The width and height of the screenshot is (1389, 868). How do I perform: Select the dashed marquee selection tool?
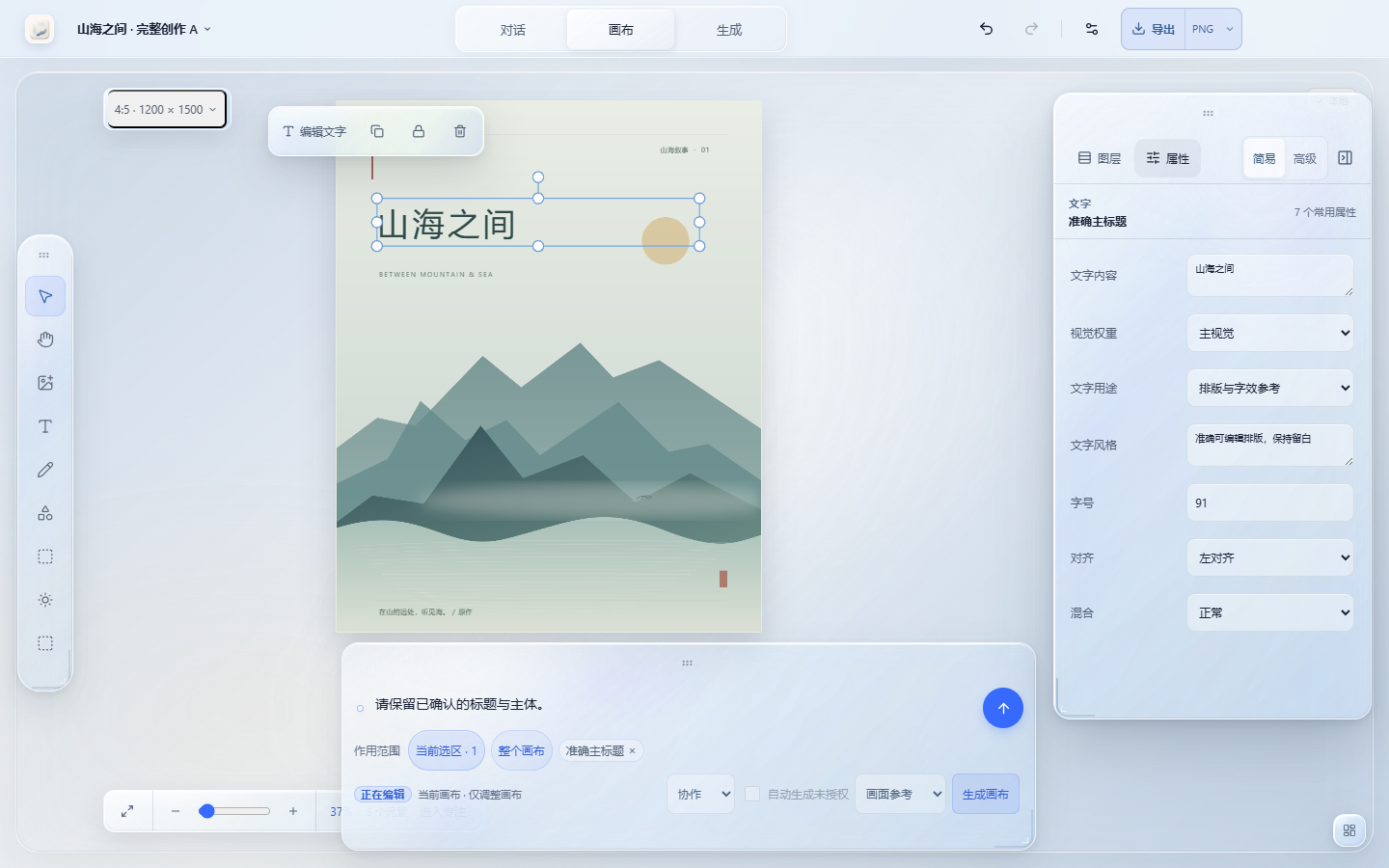pos(45,556)
